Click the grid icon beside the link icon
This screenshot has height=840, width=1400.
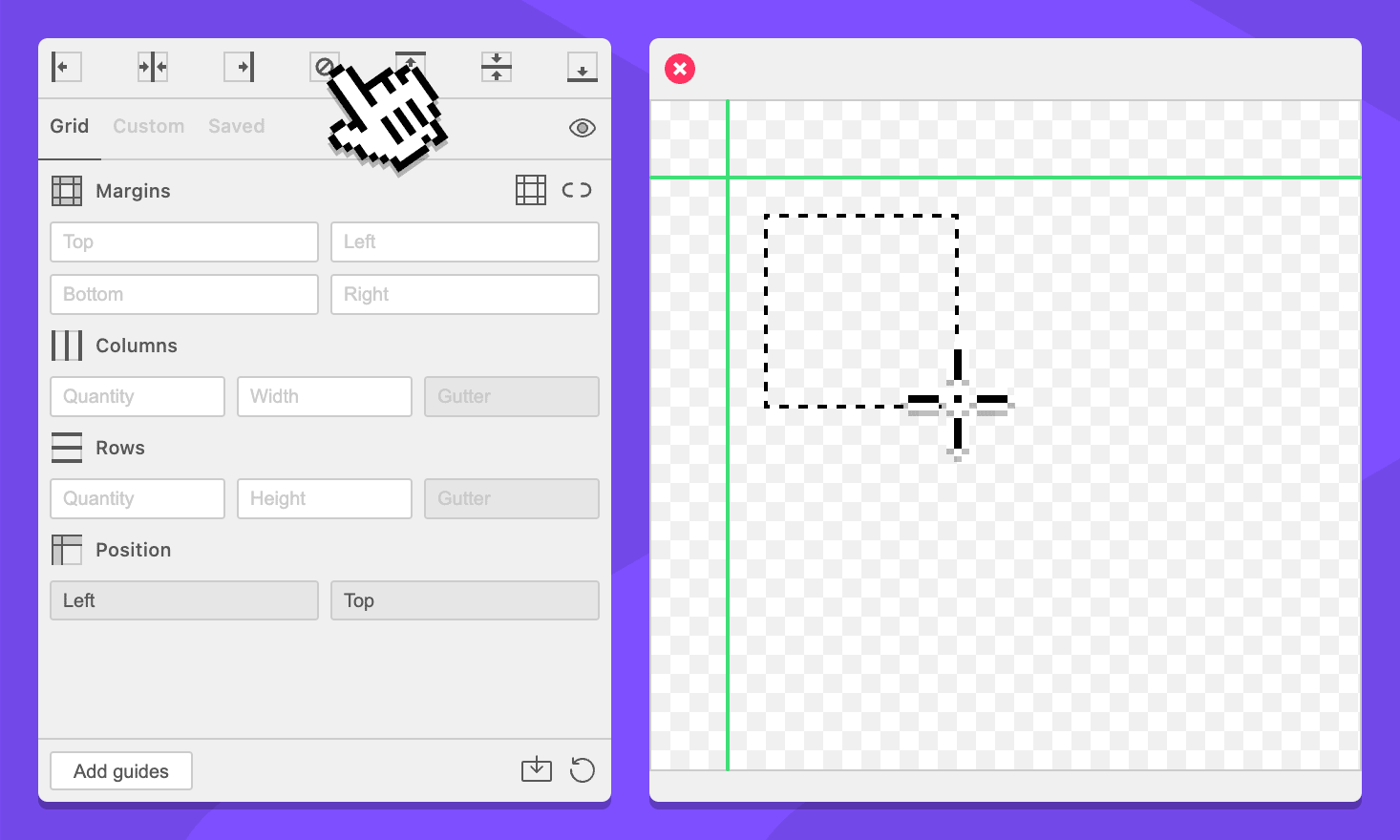tap(531, 190)
